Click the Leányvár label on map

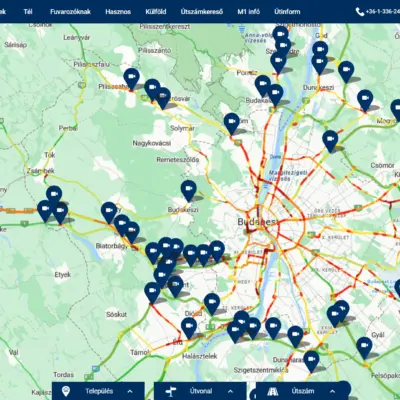[76, 38]
